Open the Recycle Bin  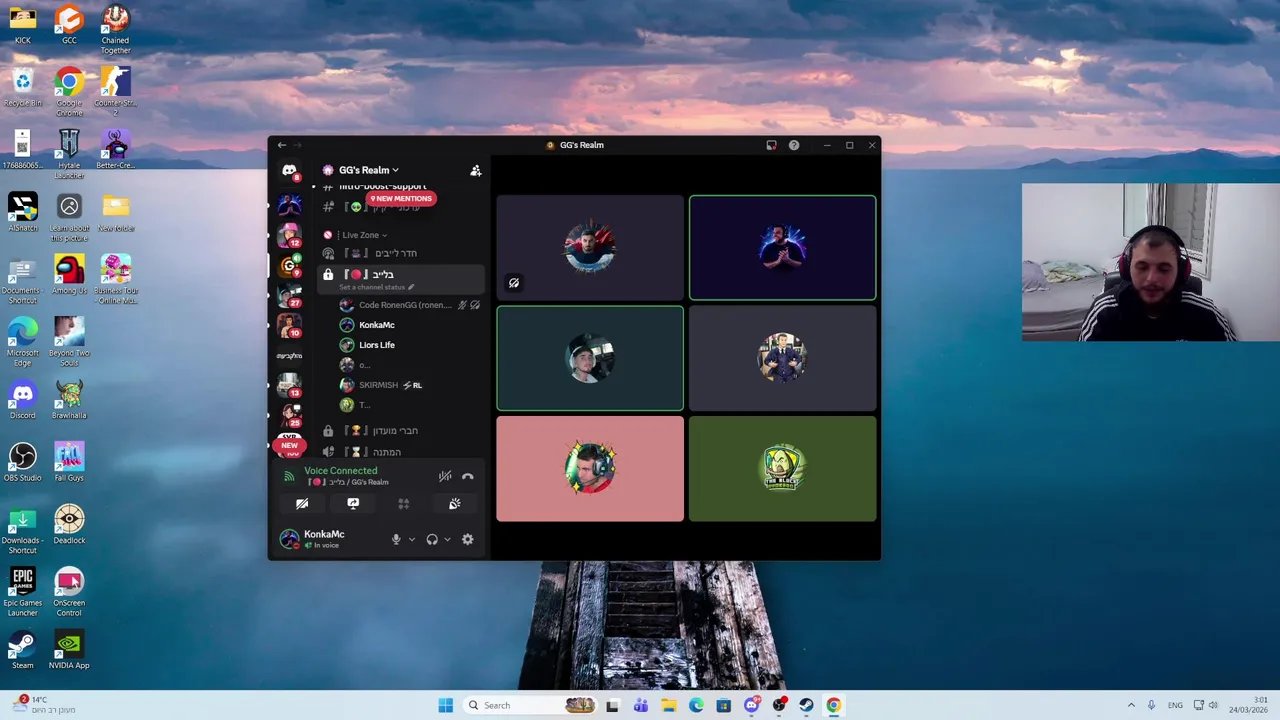click(x=23, y=87)
